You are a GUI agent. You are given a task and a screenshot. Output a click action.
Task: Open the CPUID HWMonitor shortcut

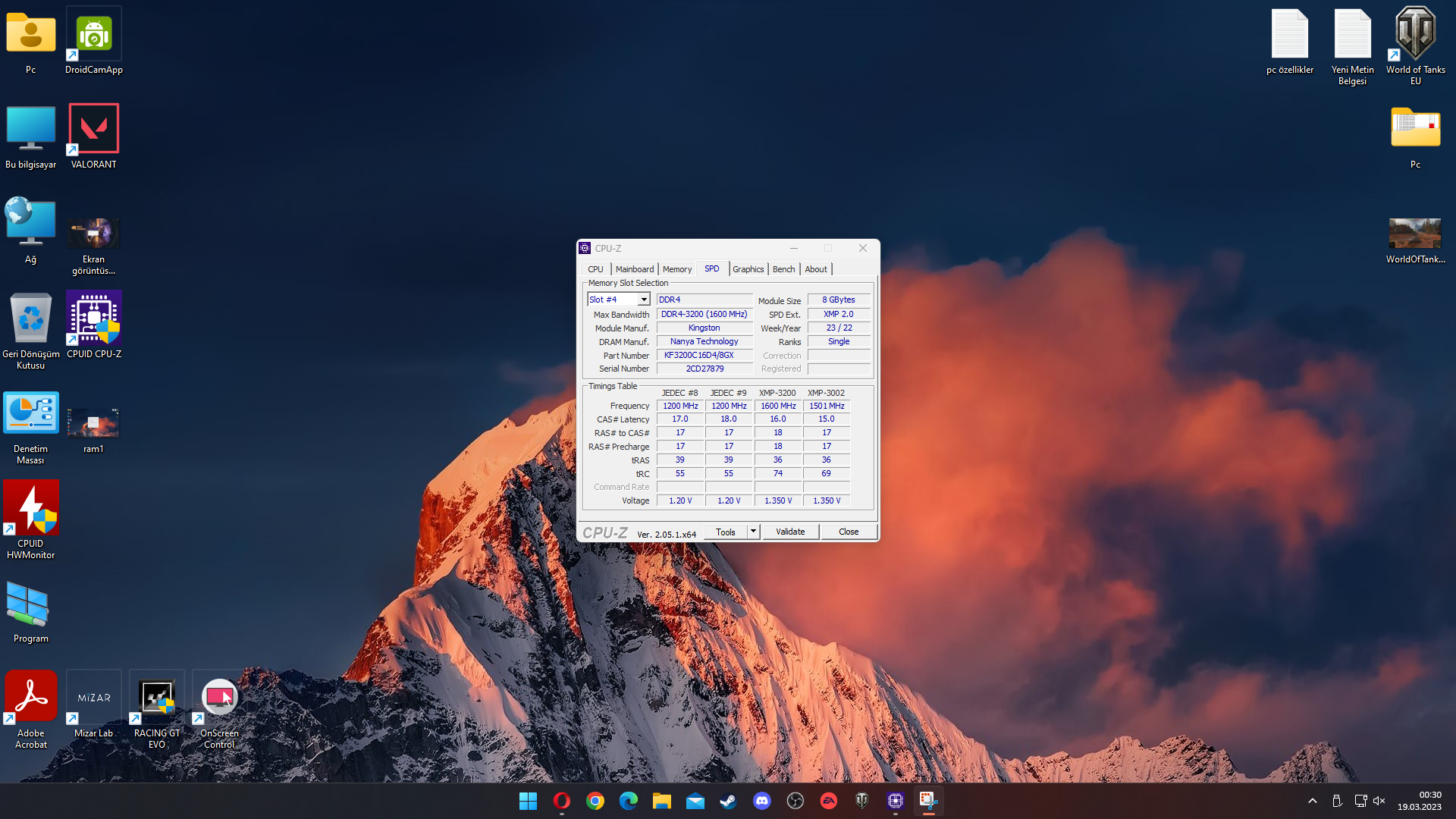[x=30, y=508]
